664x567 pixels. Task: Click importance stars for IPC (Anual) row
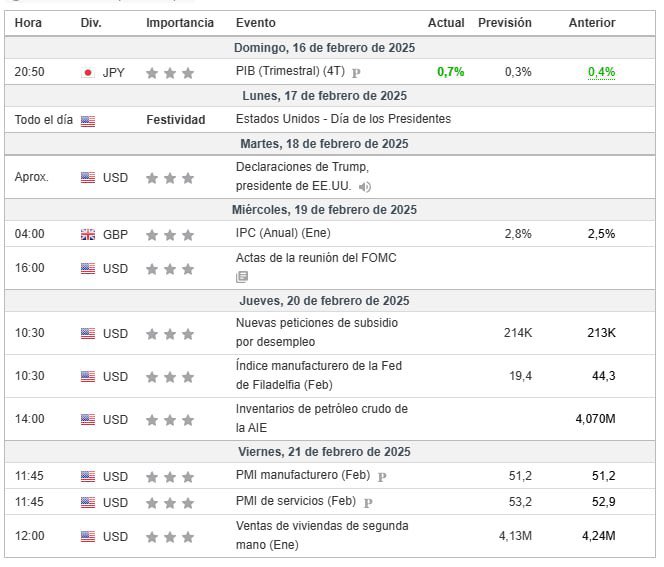coord(170,235)
